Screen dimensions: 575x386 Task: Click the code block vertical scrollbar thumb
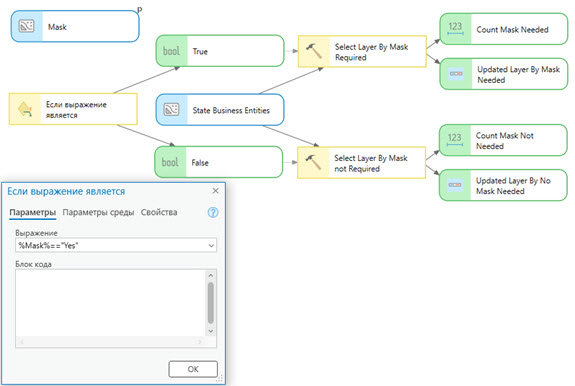tap(210, 303)
